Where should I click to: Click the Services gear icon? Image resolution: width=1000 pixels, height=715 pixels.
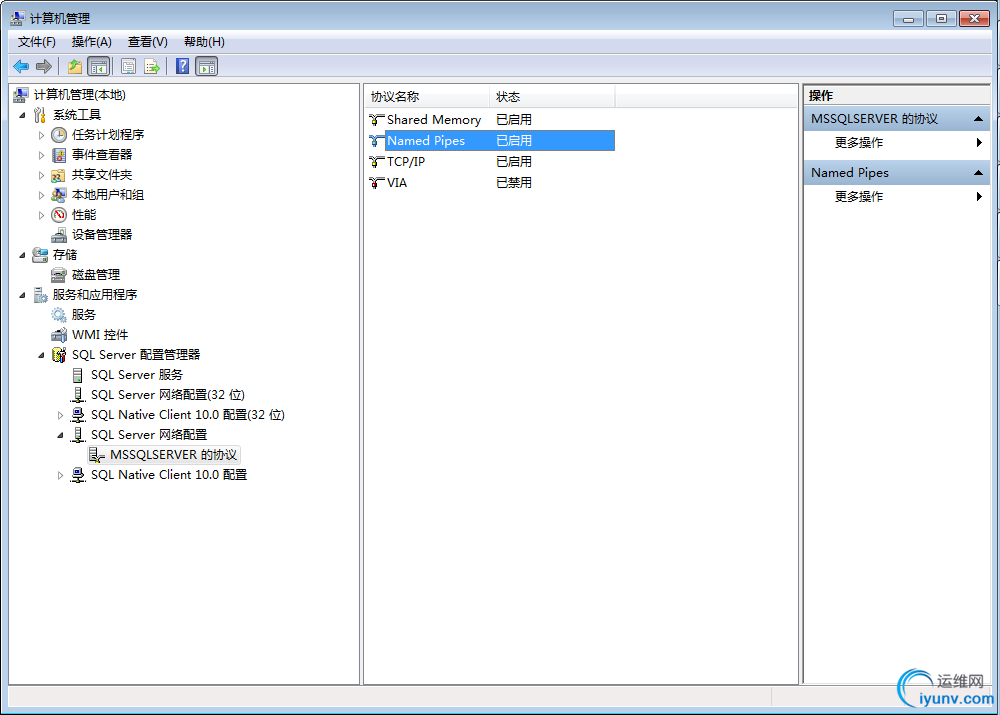[59, 314]
